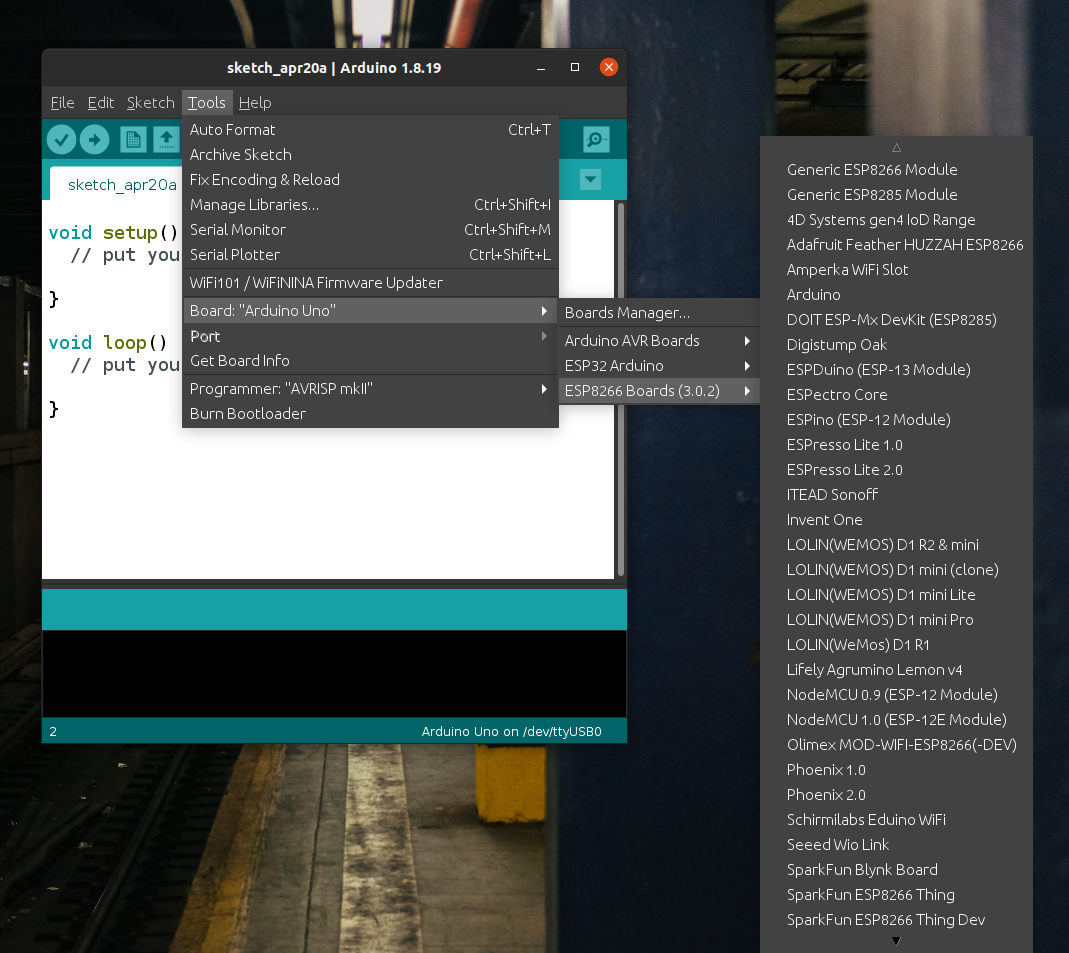
Task: Open Manage Libraries...
Action: (x=370, y=205)
